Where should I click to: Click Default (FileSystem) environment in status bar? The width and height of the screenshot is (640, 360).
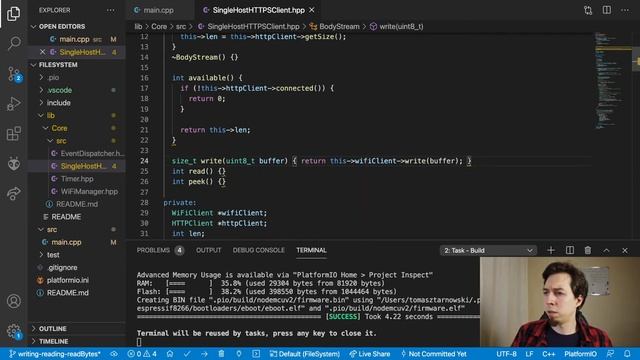point(304,354)
